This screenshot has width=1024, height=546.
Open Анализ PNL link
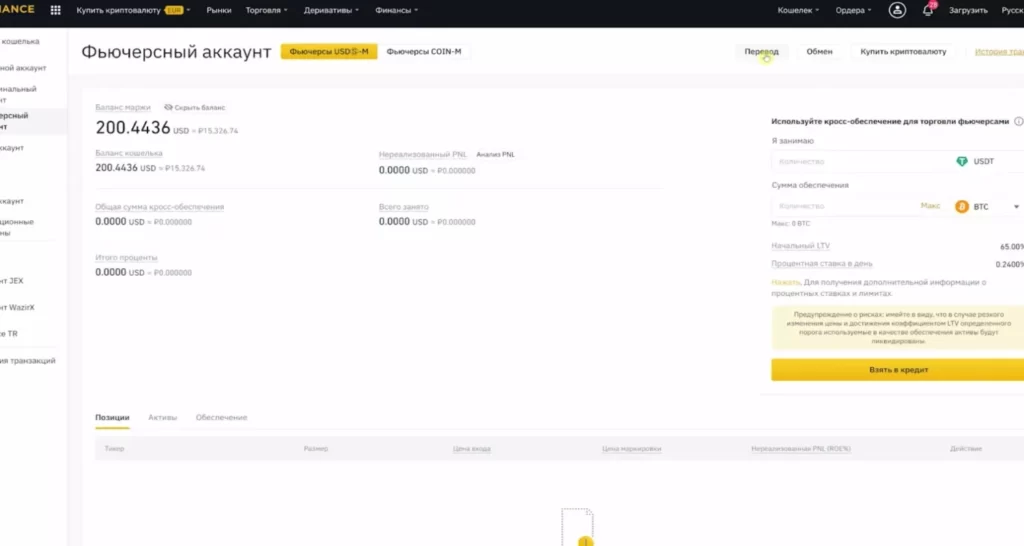click(x=495, y=155)
